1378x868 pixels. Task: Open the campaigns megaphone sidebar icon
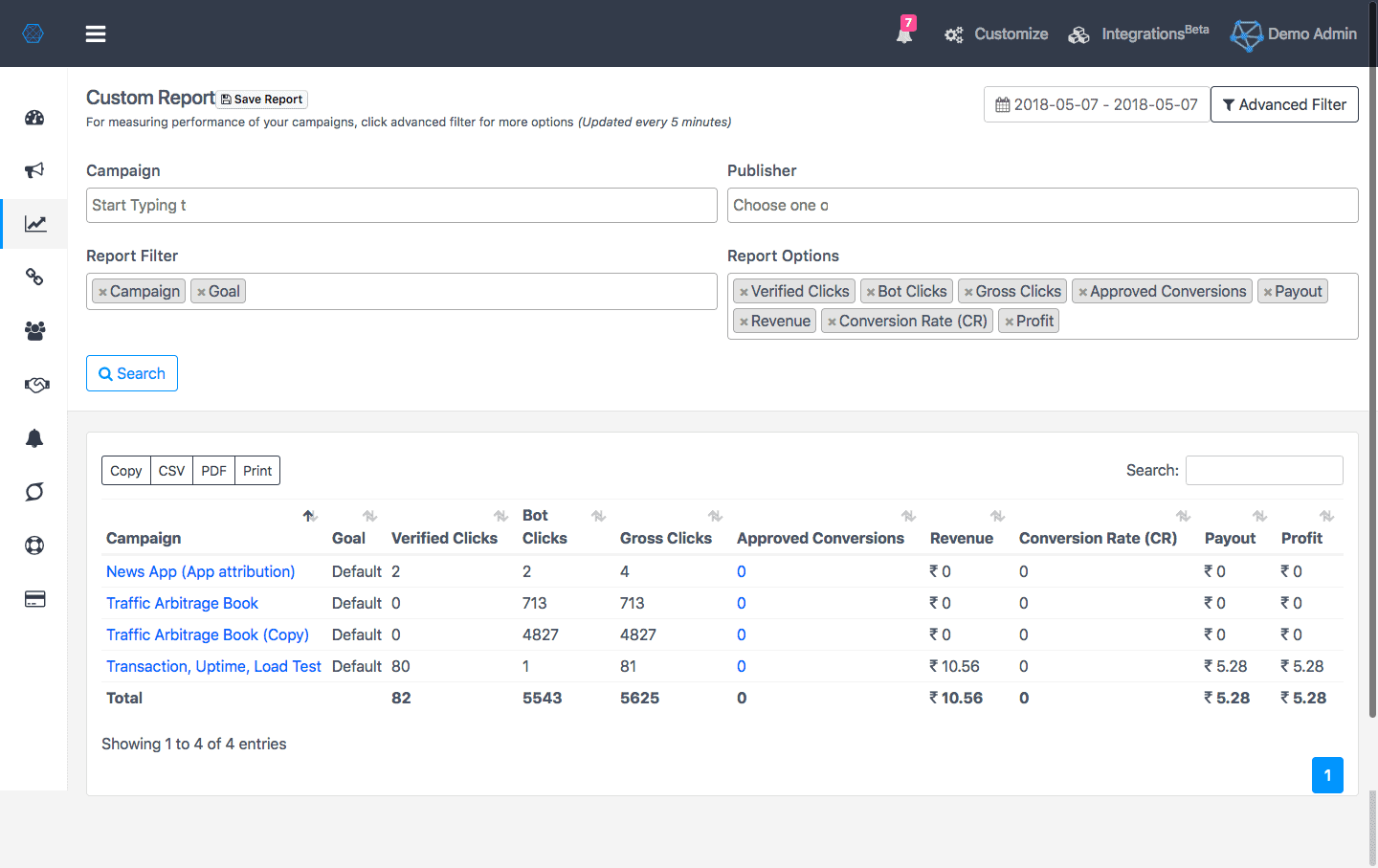coord(34,170)
